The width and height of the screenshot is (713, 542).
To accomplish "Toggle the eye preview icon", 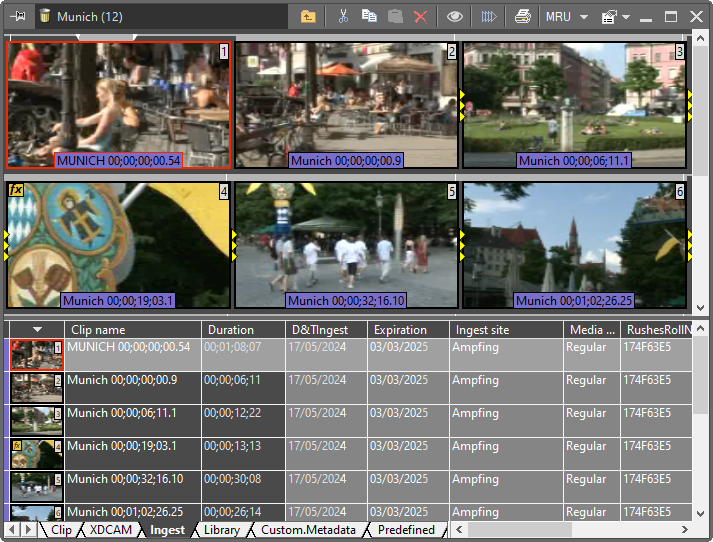I will 455,16.
